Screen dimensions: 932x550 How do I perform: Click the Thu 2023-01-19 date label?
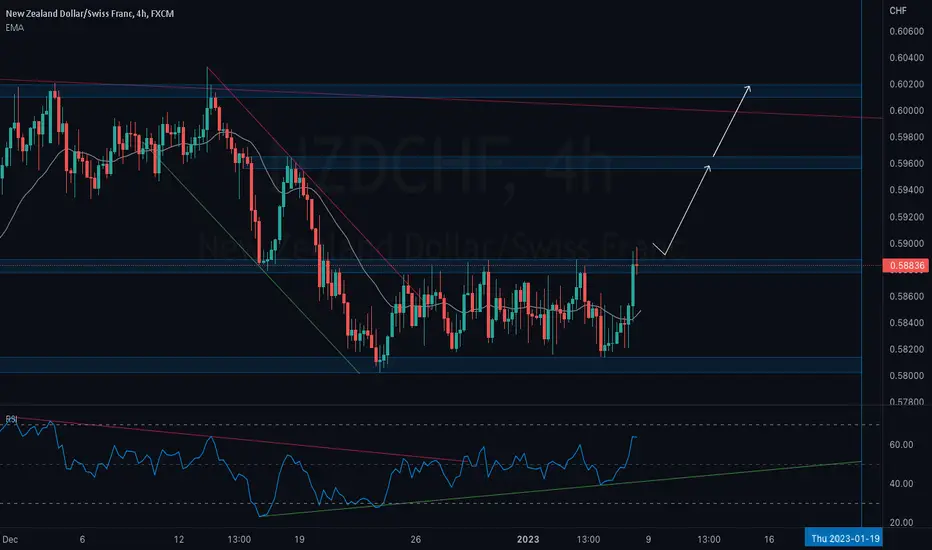click(x=844, y=539)
